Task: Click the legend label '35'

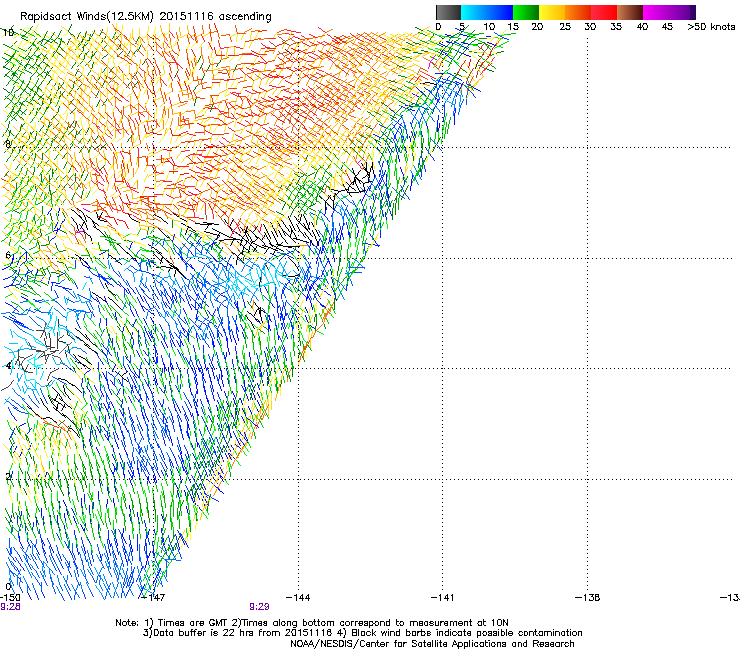Action: pyautogui.click(x=616, y=27)
